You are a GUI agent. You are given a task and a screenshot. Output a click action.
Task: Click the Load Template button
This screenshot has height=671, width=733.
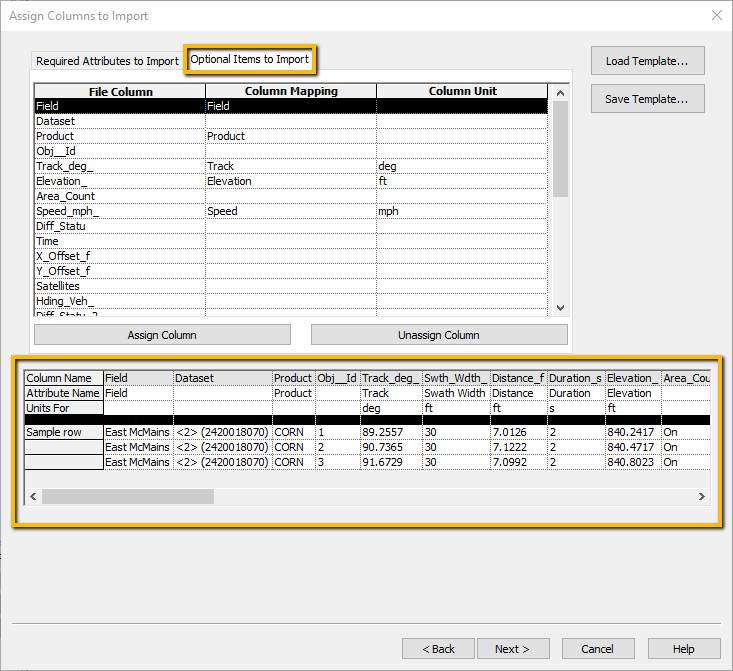click(647, 61)
